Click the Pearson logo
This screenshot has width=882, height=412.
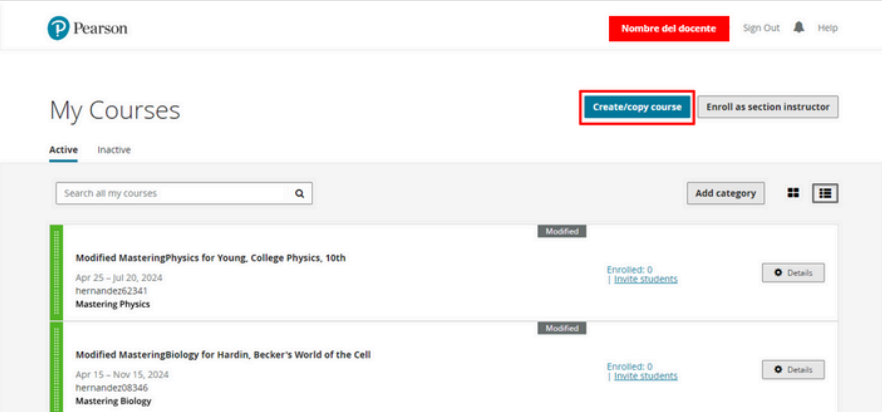click(x=87, y=28)
